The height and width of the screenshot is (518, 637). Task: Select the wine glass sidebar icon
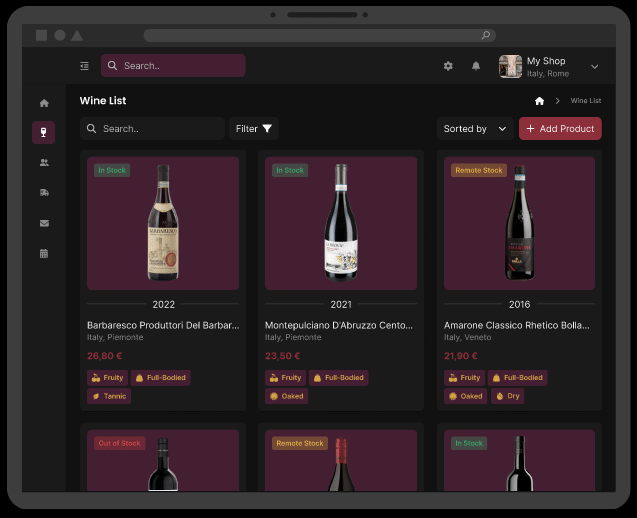click(x=43, y=132)
